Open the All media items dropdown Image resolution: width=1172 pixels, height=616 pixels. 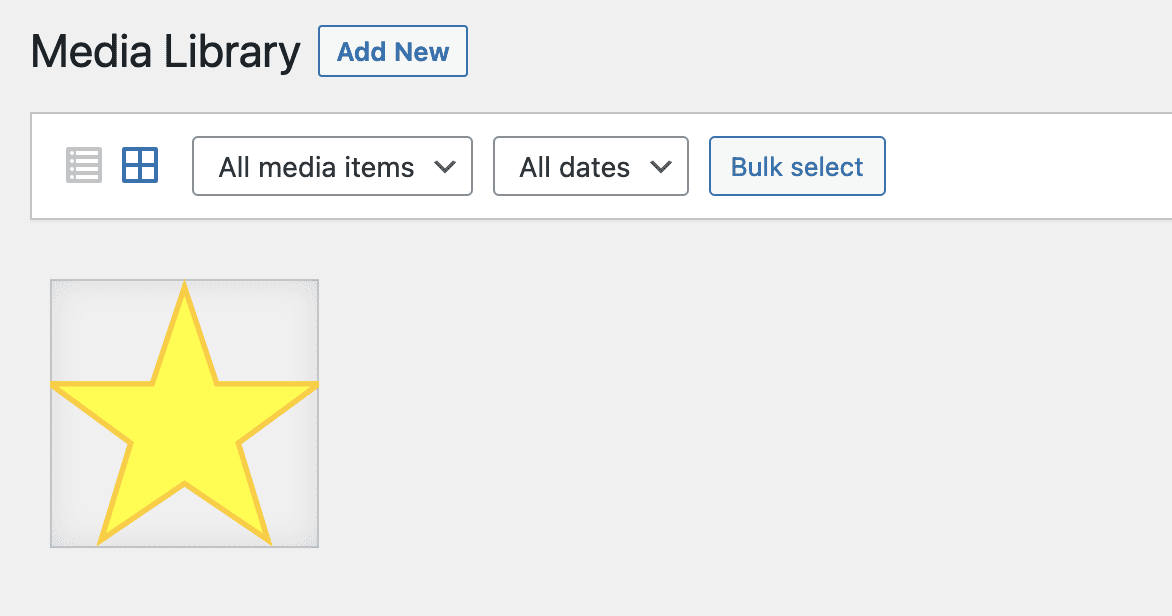click(331, 166)
